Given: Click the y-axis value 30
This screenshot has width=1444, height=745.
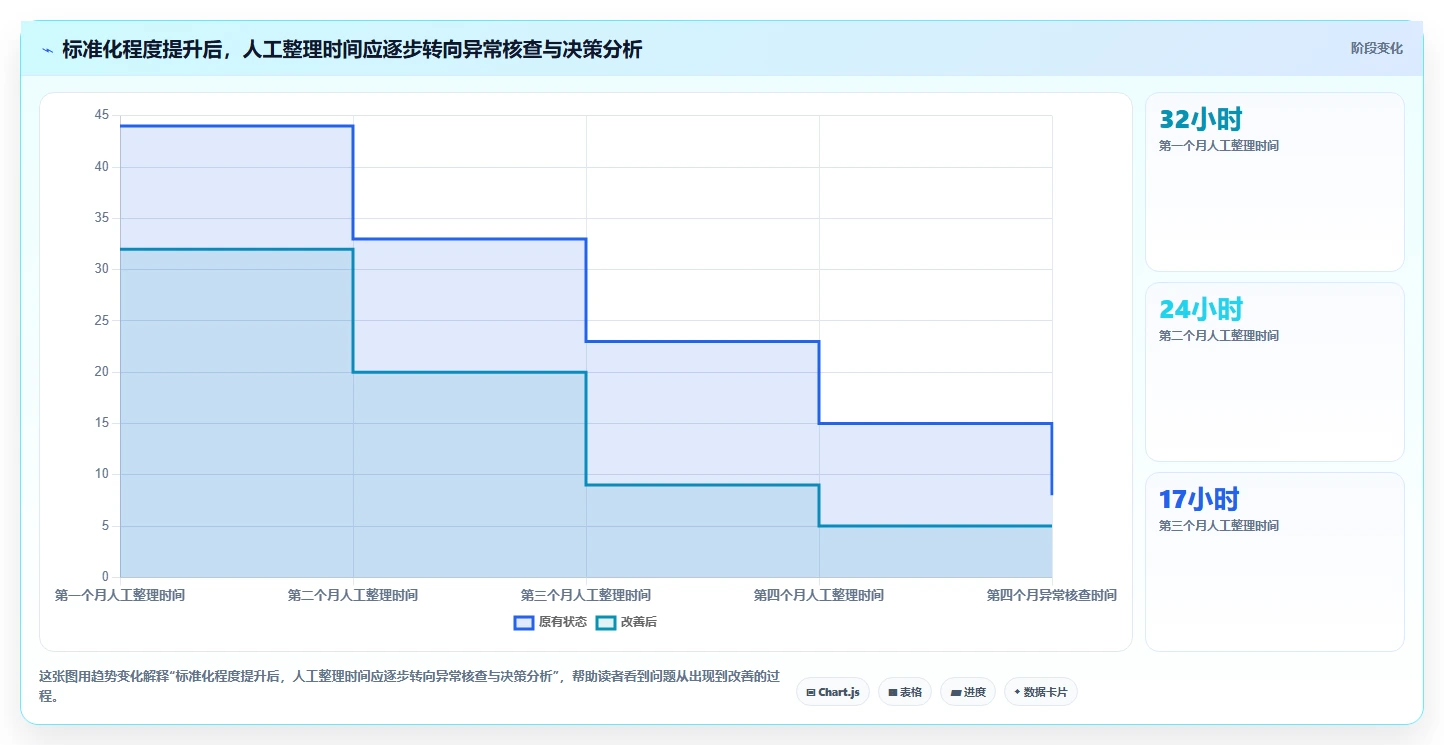Looking at the screenshot, I should pyautogui.click(x=101, y=269).
